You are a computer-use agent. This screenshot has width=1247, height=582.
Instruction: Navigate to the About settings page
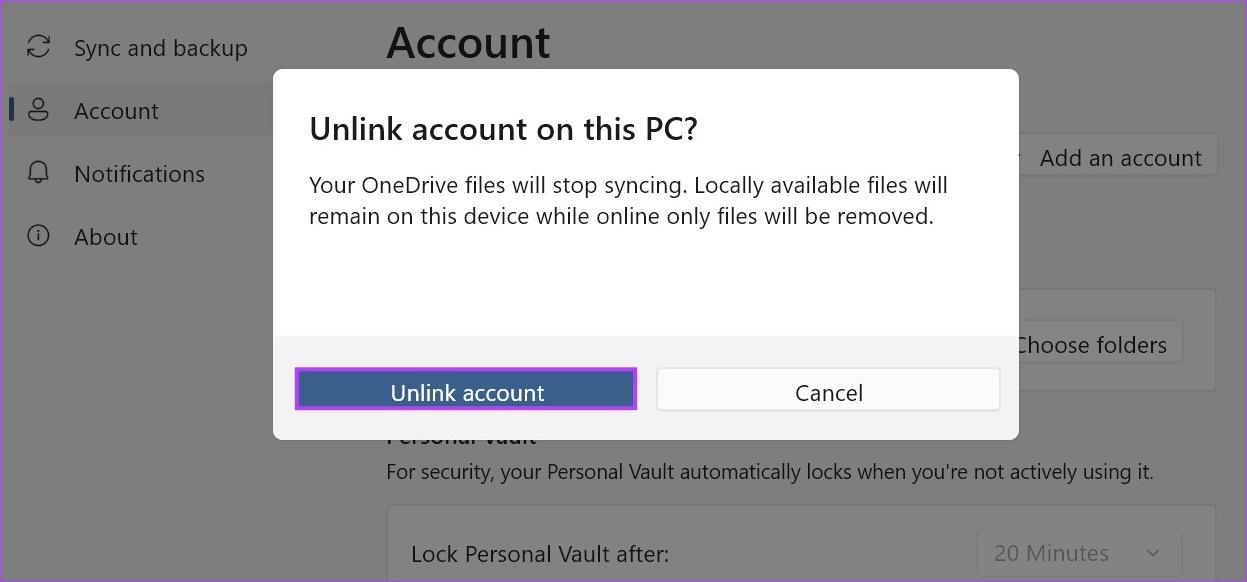[x=106, y=236]
